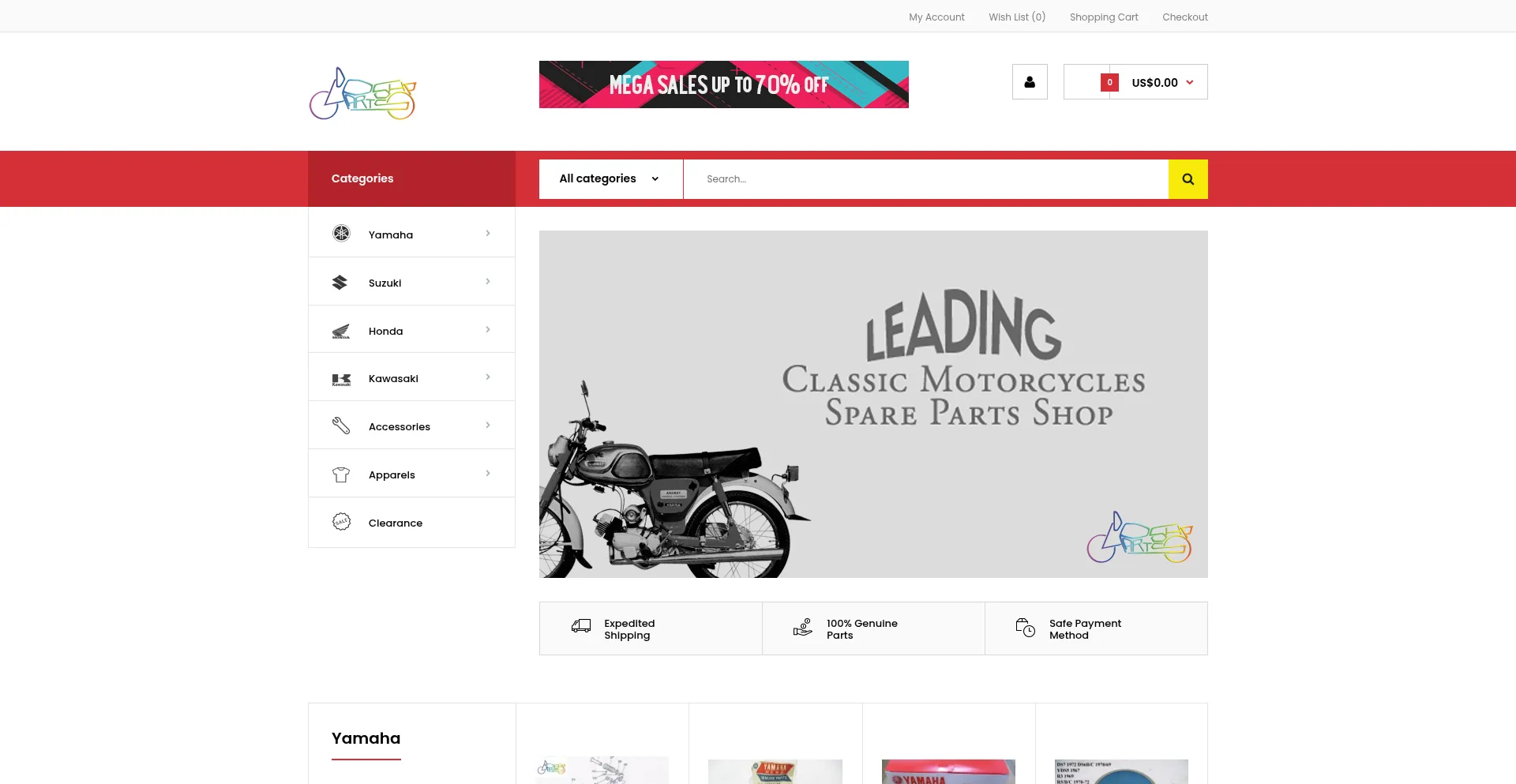Click the user account icon button

[x=1030, y=82]
